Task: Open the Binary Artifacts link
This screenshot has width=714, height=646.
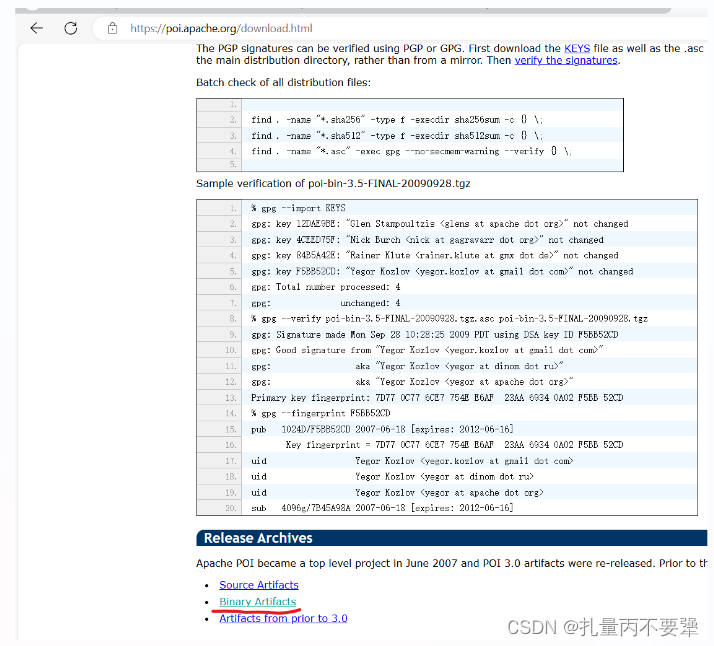Action: (257, 601)
